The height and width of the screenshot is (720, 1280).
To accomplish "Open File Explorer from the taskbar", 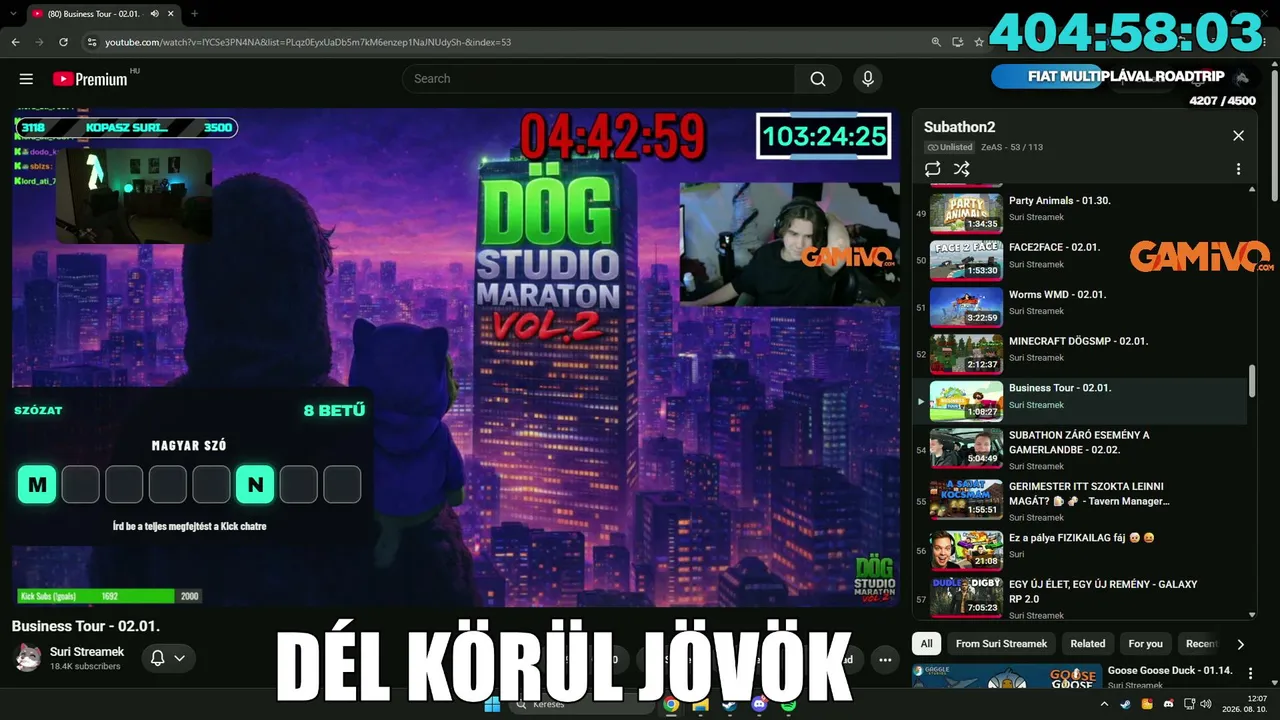I will (701, 704).
